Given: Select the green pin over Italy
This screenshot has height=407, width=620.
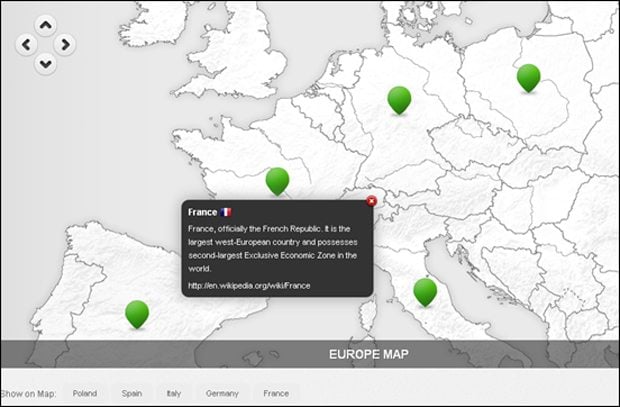Looking at the screenshot, I should [x=425, y=290].
